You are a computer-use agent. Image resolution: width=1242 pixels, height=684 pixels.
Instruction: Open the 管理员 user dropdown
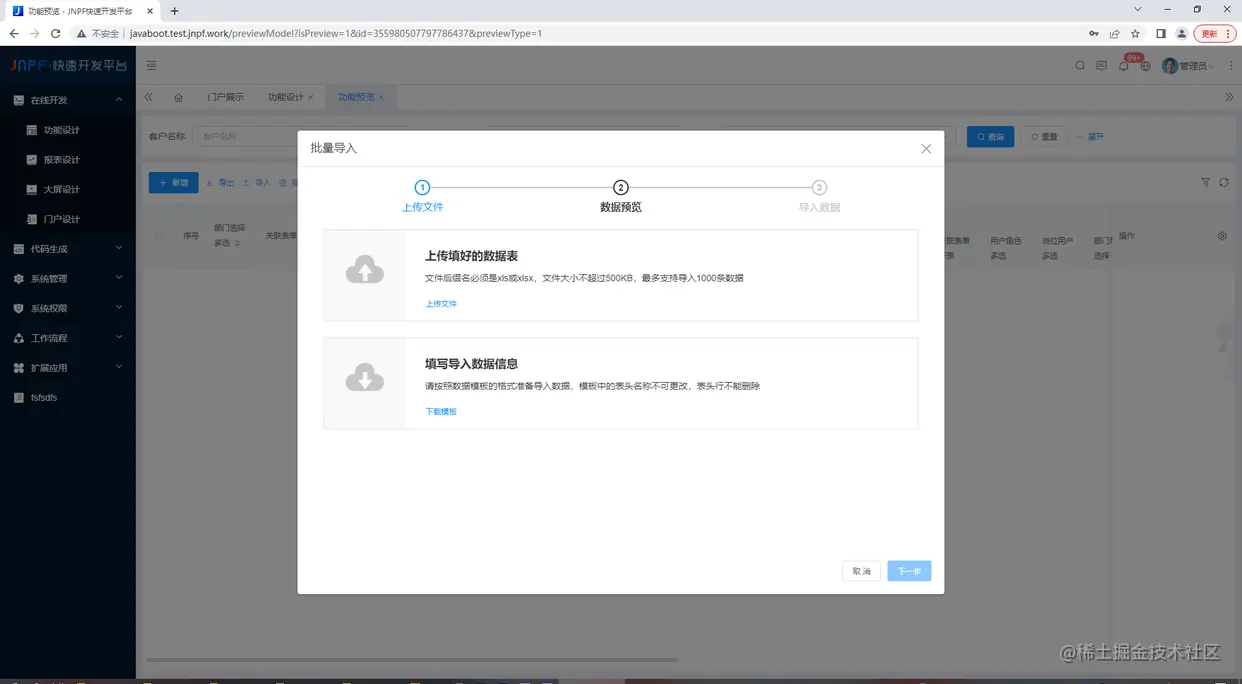1188,66
